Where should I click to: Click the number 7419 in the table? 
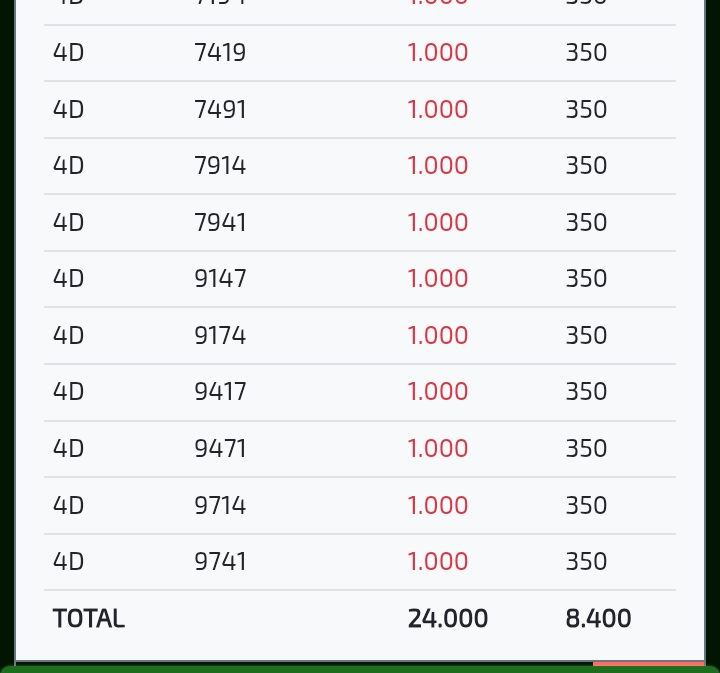pos(220,53)
